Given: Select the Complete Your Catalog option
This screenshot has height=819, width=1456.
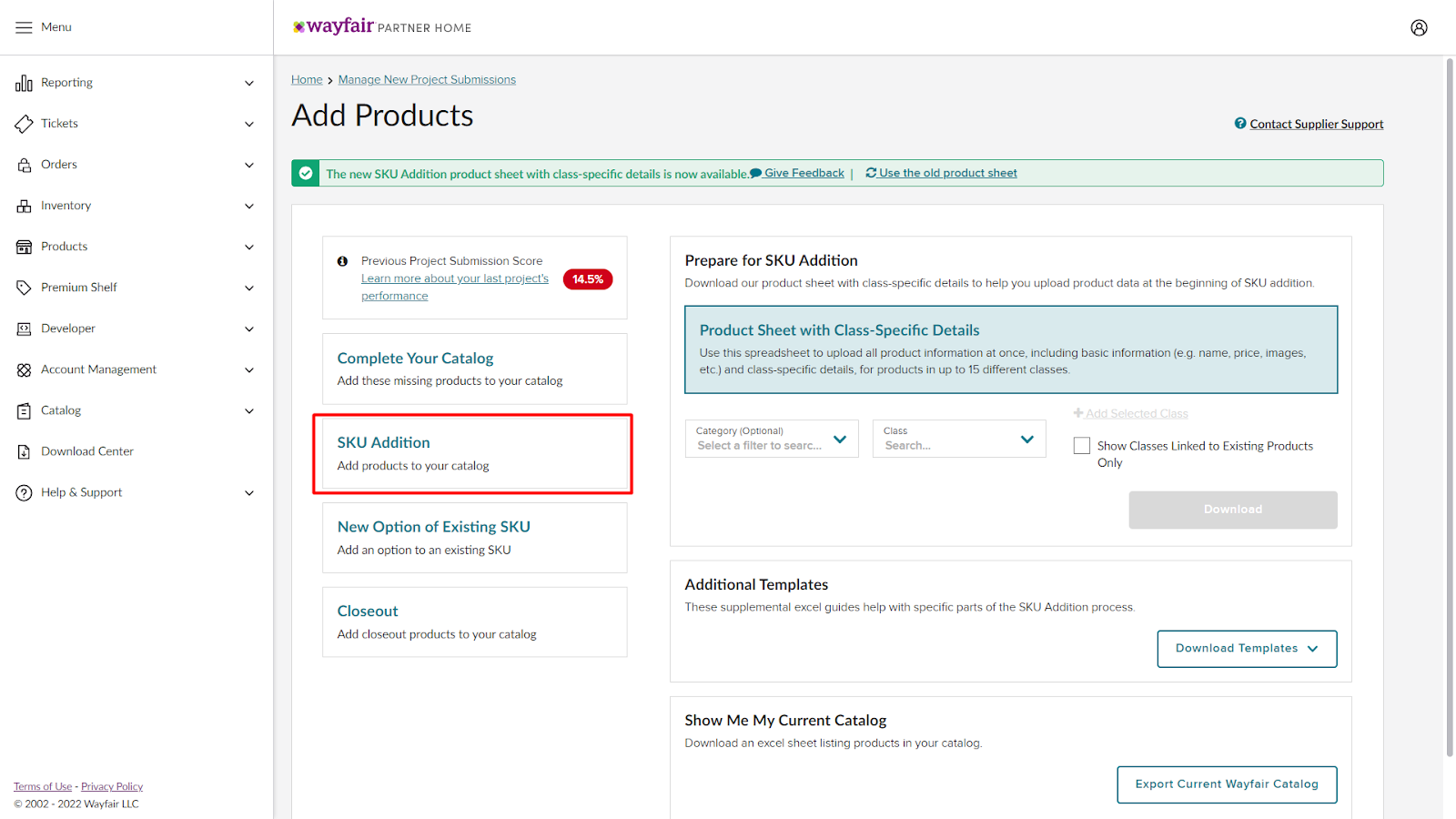Looking at the screenshot, I should point(474,369).
